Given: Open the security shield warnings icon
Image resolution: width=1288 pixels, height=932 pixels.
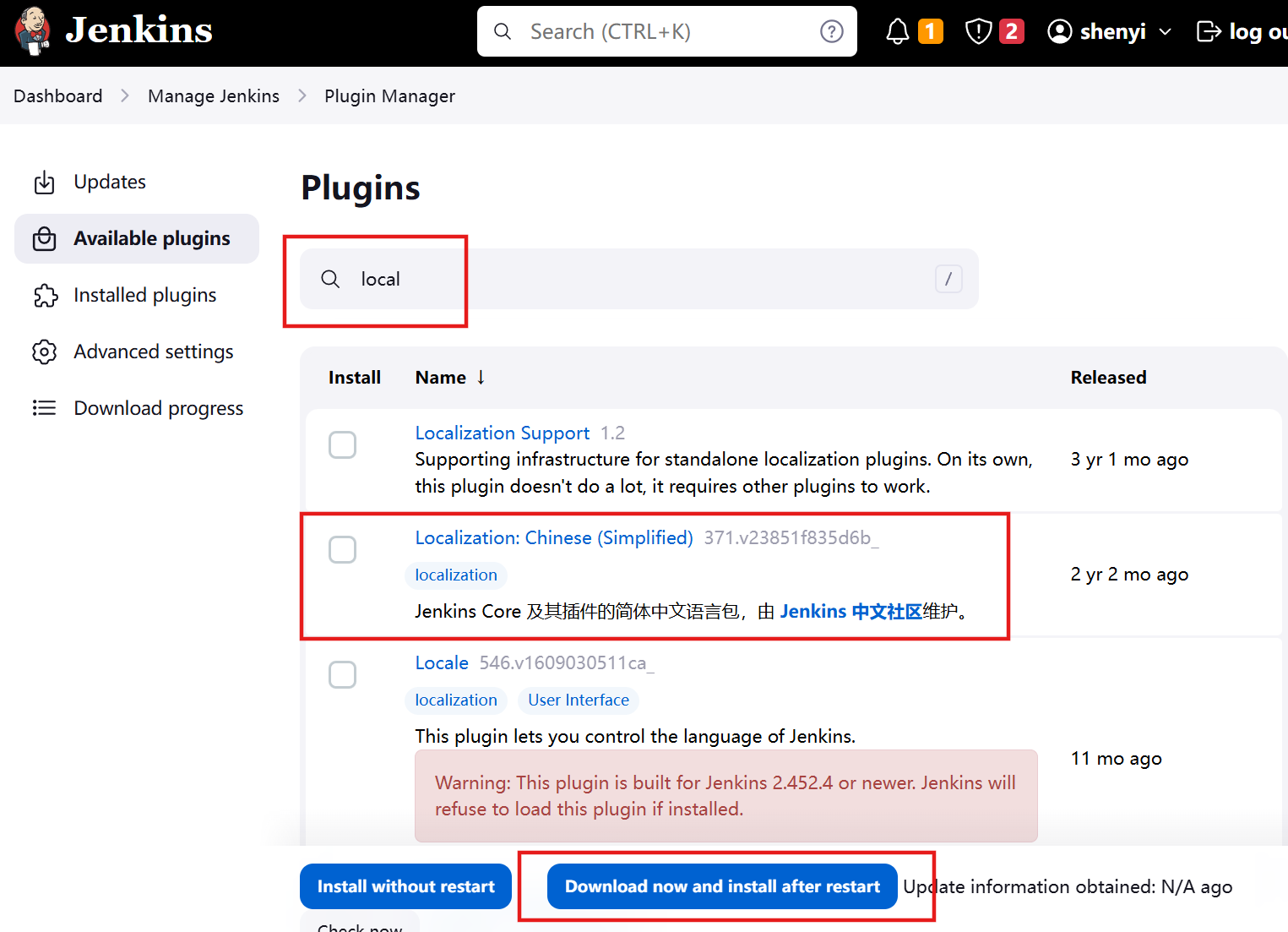Looking at the screenshot, I should tap(978, 31).
